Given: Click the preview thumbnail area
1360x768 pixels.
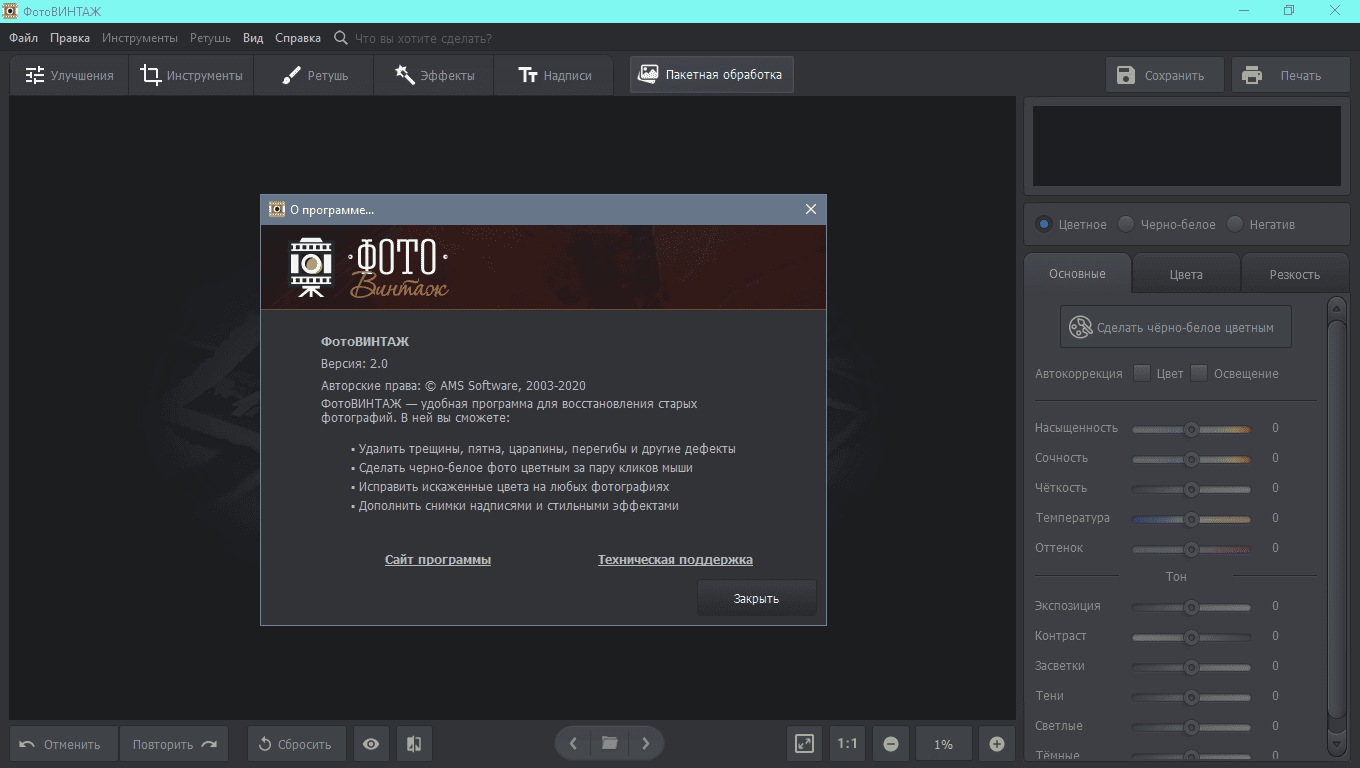Looking at the screenshot, I should 1187,147.
